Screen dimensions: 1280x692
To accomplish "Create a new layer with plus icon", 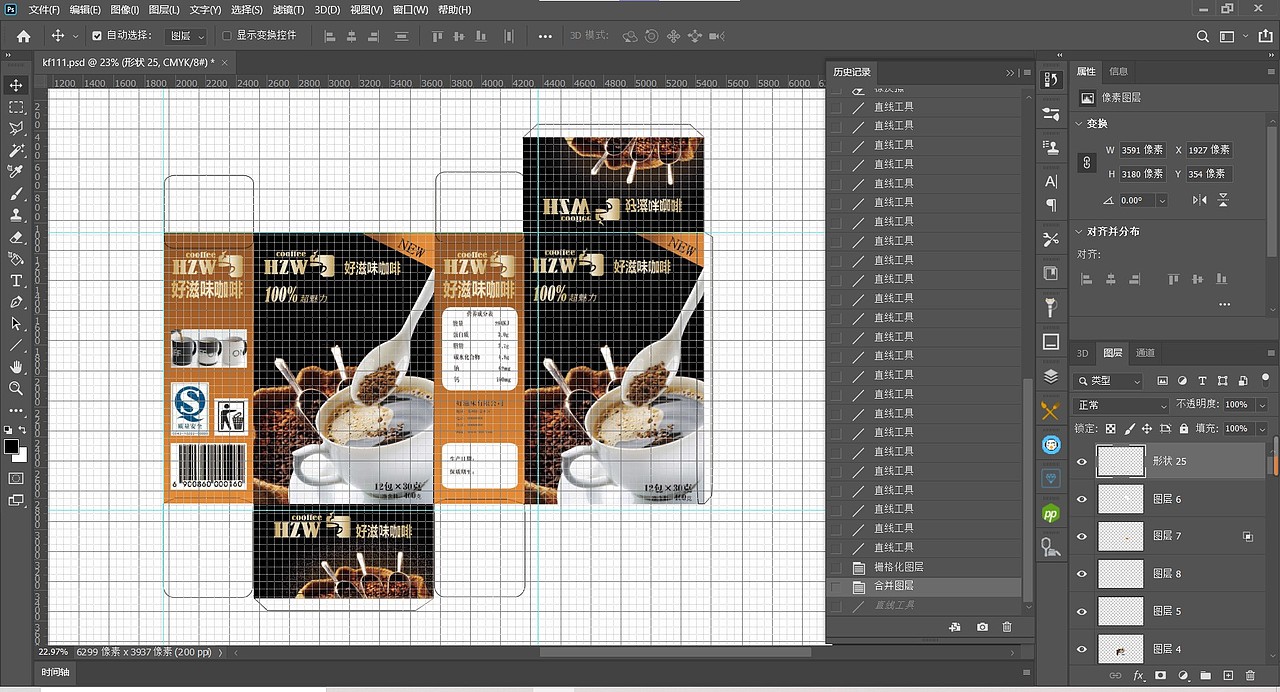I will click(1228, 676).
